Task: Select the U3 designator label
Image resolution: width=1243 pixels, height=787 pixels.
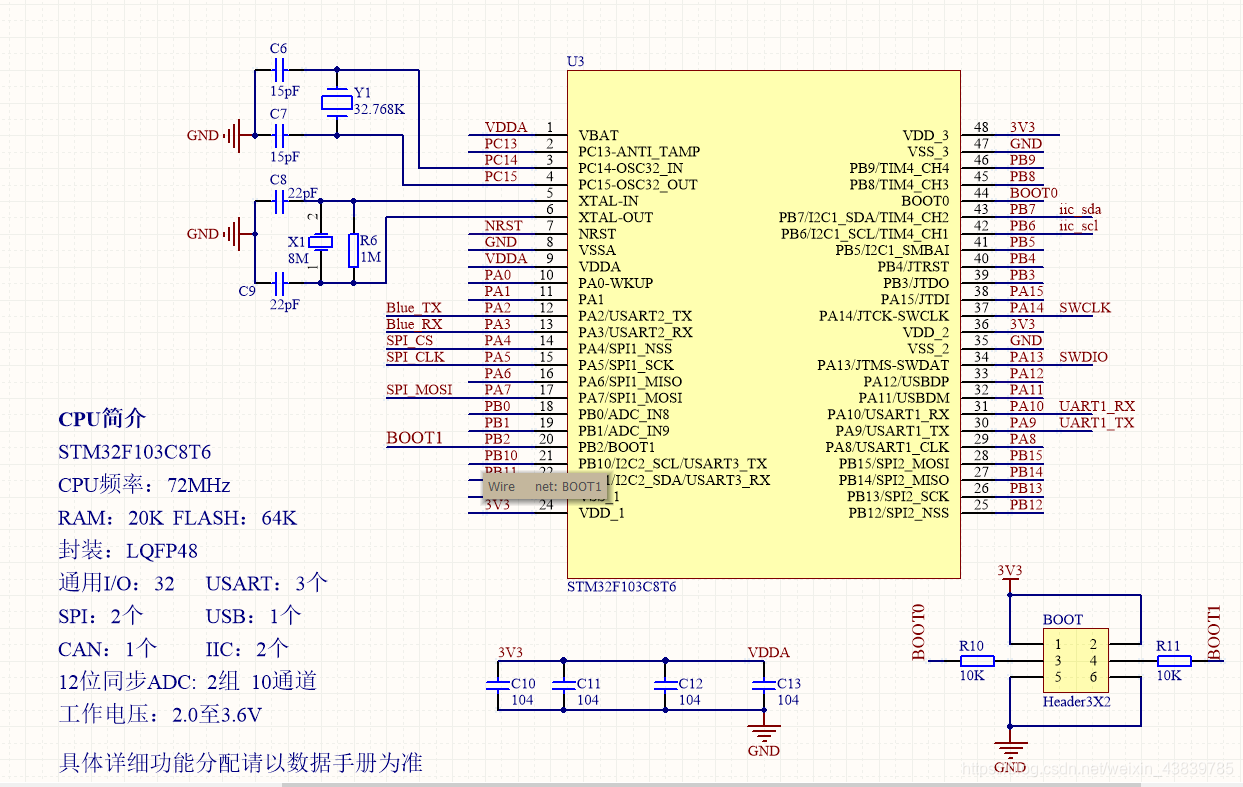Action: click(575, 61)
